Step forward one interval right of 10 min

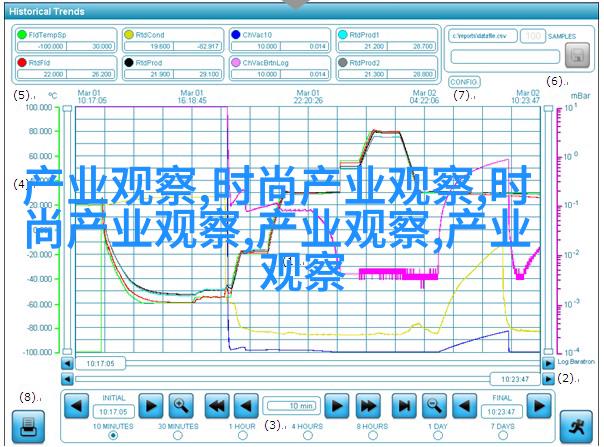[337, 406]
